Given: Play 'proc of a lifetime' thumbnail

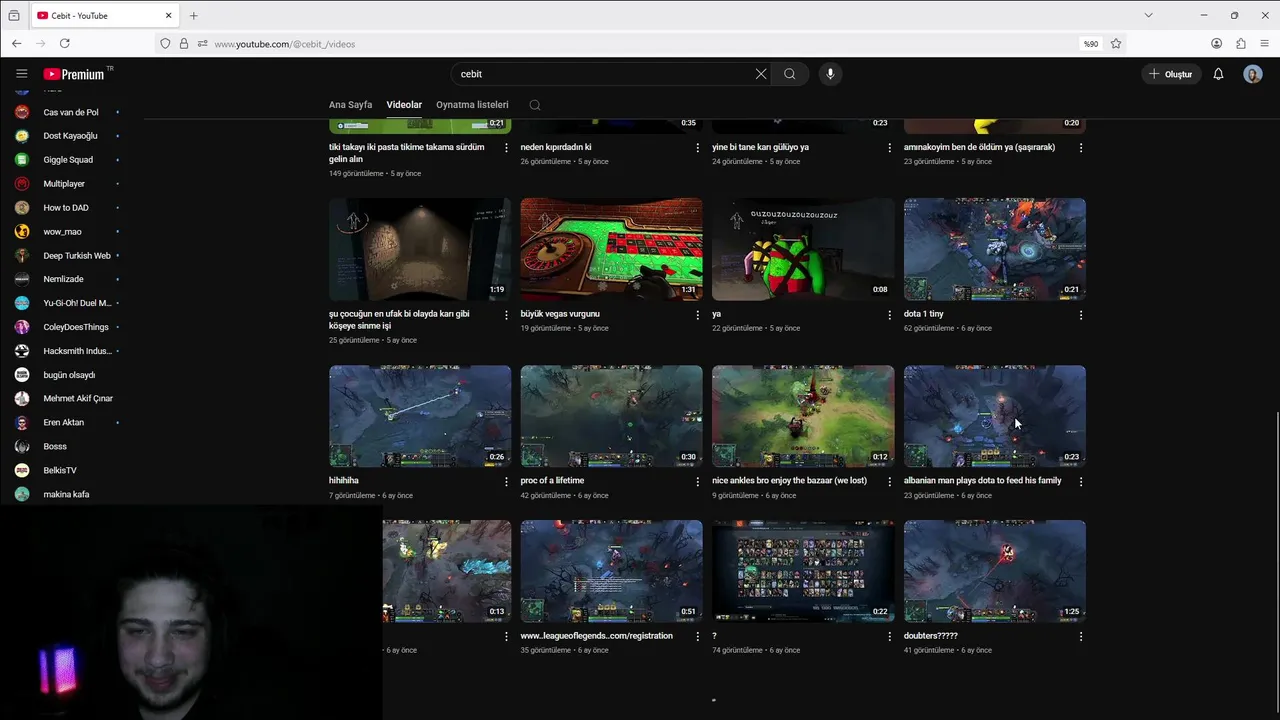Looking at the screenshot, I should pyautogui.click(x=611, y=416).
